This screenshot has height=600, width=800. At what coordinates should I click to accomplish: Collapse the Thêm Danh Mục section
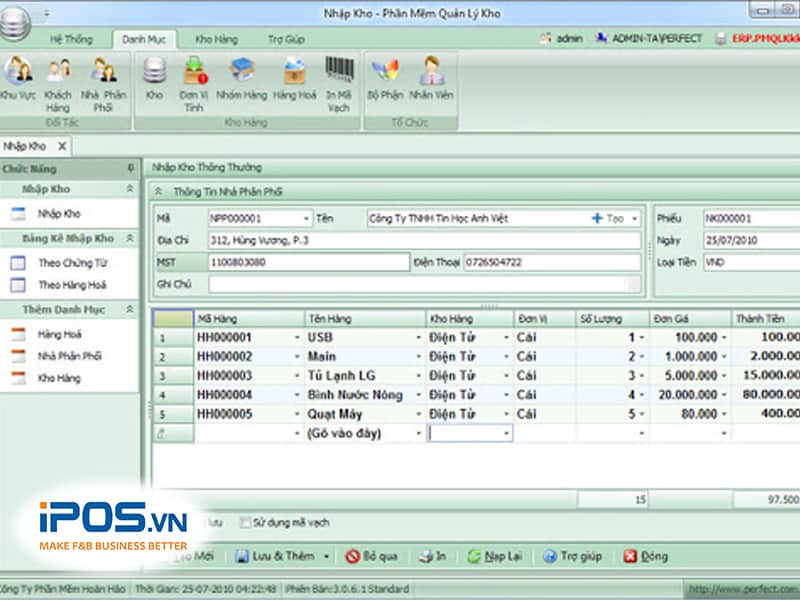(129, 310)
